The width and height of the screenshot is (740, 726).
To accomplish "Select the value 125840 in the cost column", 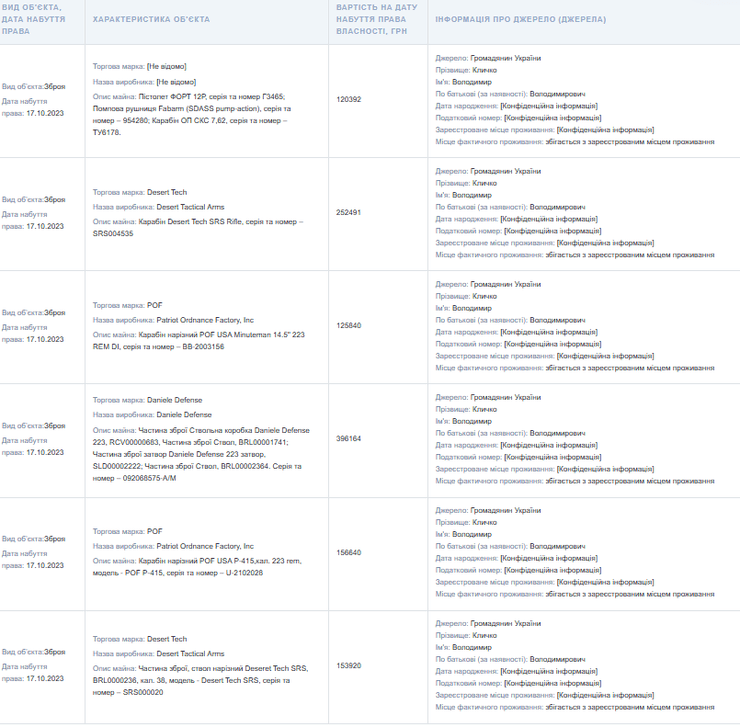I will [349, 325].
